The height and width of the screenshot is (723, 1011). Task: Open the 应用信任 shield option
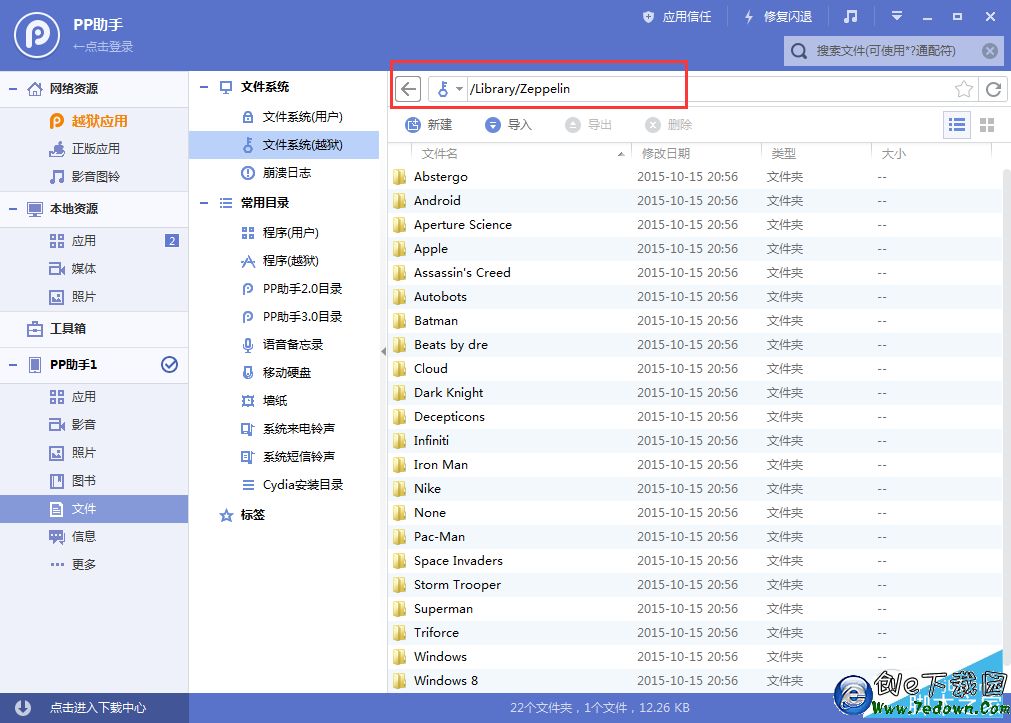point(677,17)
